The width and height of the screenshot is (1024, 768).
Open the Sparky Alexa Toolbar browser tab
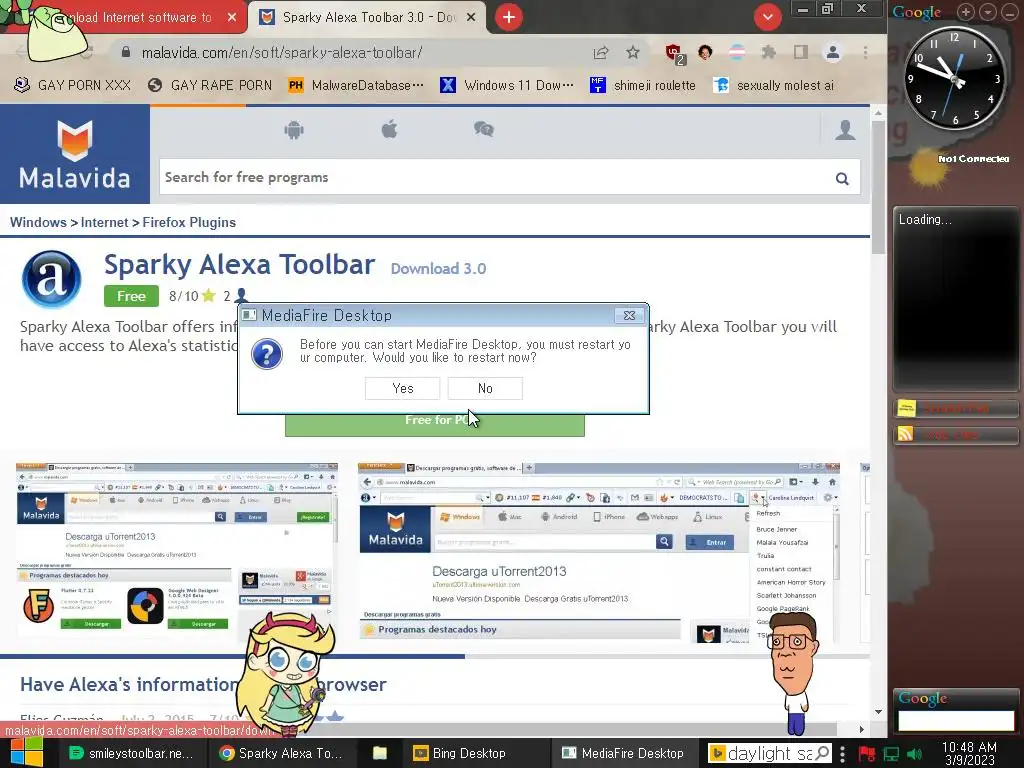coord(368,18)
